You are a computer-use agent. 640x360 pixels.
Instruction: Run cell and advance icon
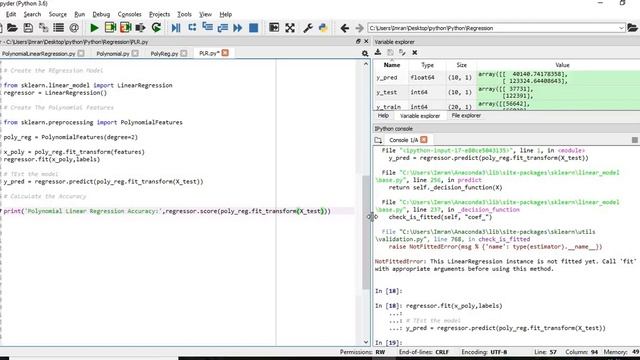point(126,28)
